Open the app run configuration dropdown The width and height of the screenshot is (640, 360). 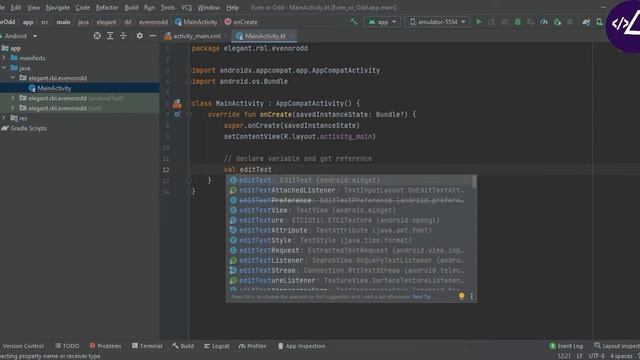(382, 22)
